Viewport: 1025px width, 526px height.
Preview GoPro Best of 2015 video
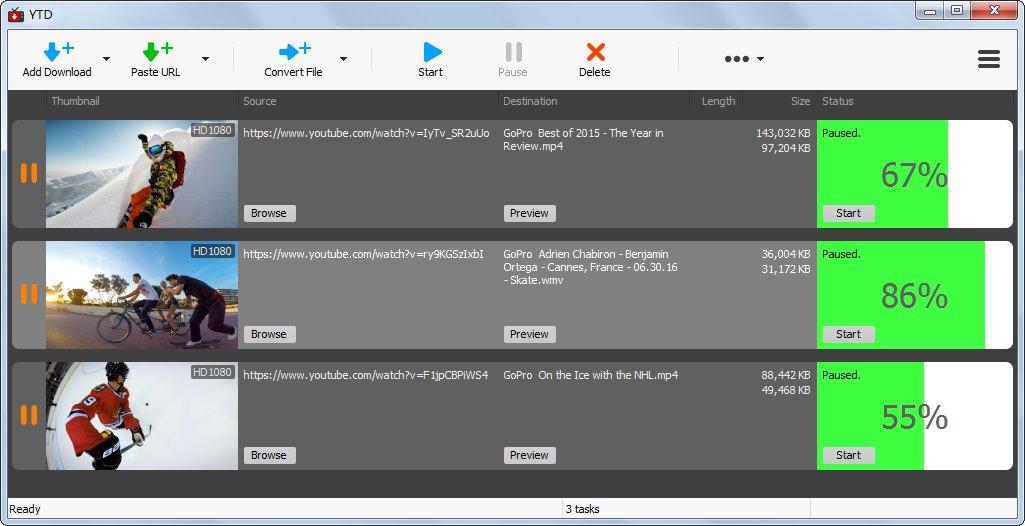coord(529,213)
